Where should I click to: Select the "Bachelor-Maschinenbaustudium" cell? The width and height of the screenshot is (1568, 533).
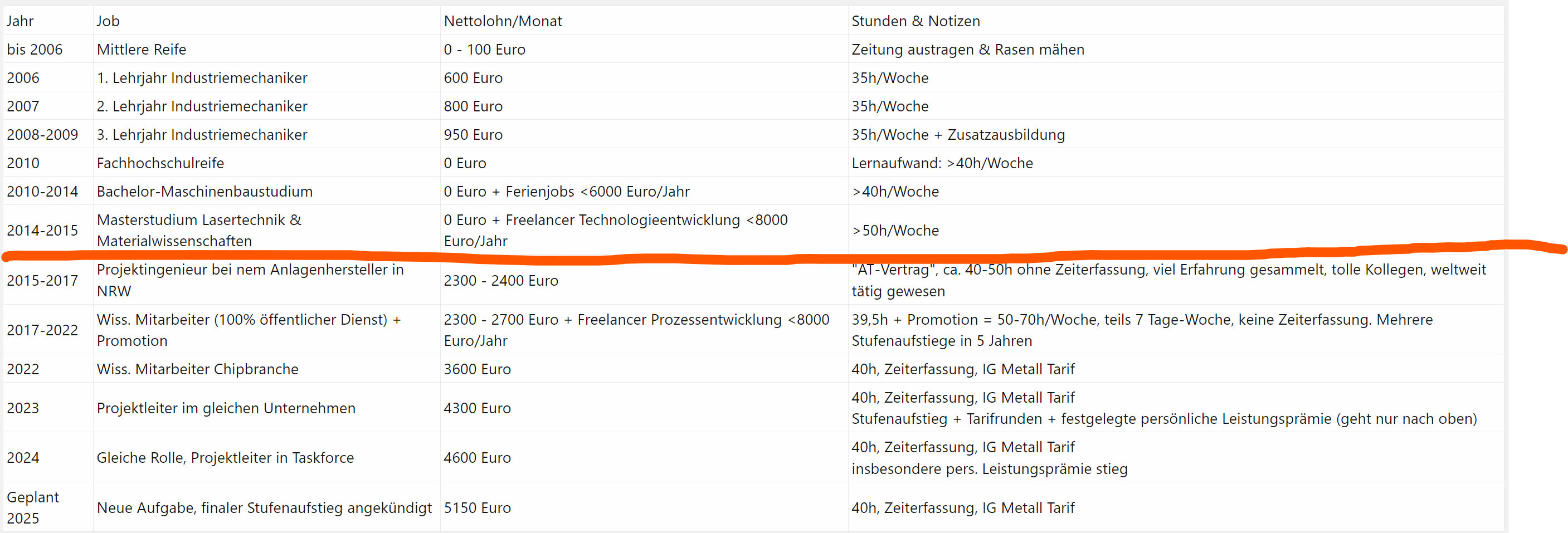click(x=204, y=192)
